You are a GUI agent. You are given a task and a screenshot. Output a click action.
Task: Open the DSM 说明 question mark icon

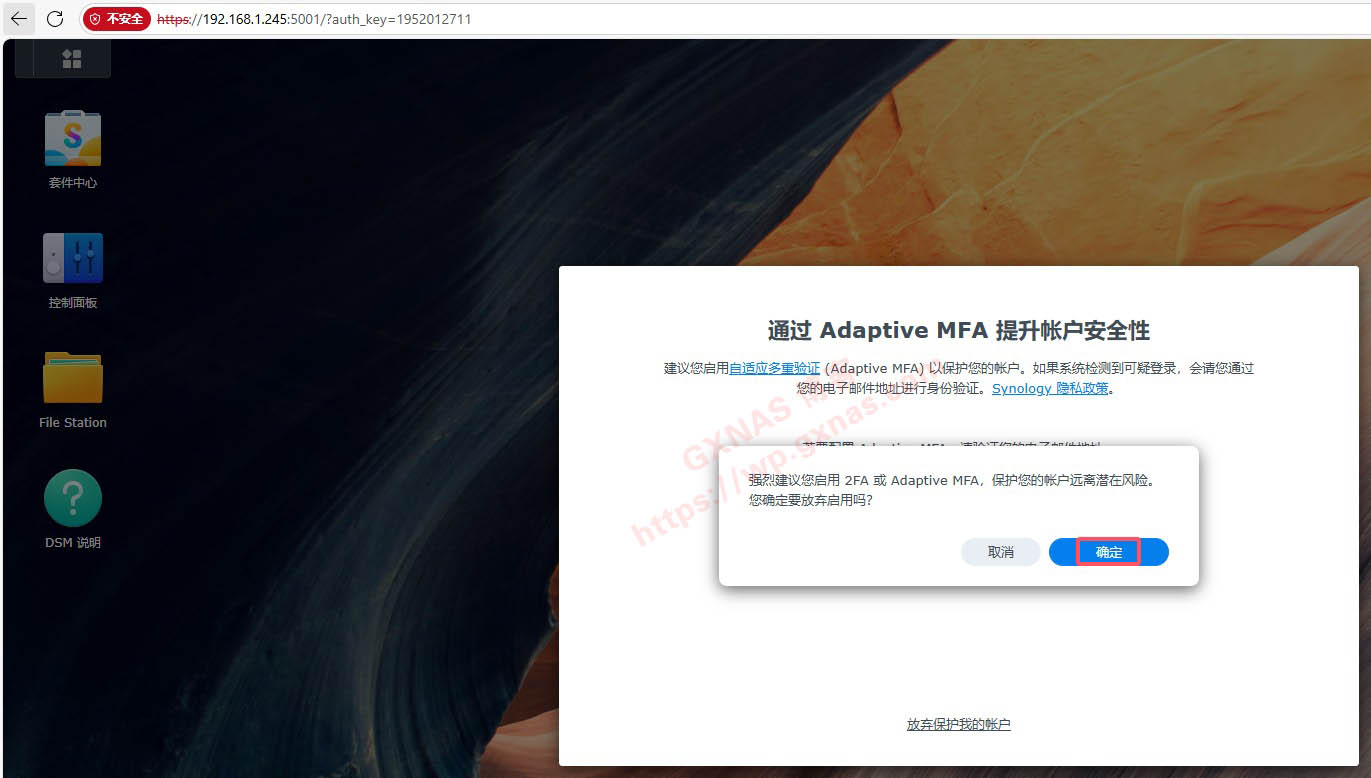click(x=73, y=498)
